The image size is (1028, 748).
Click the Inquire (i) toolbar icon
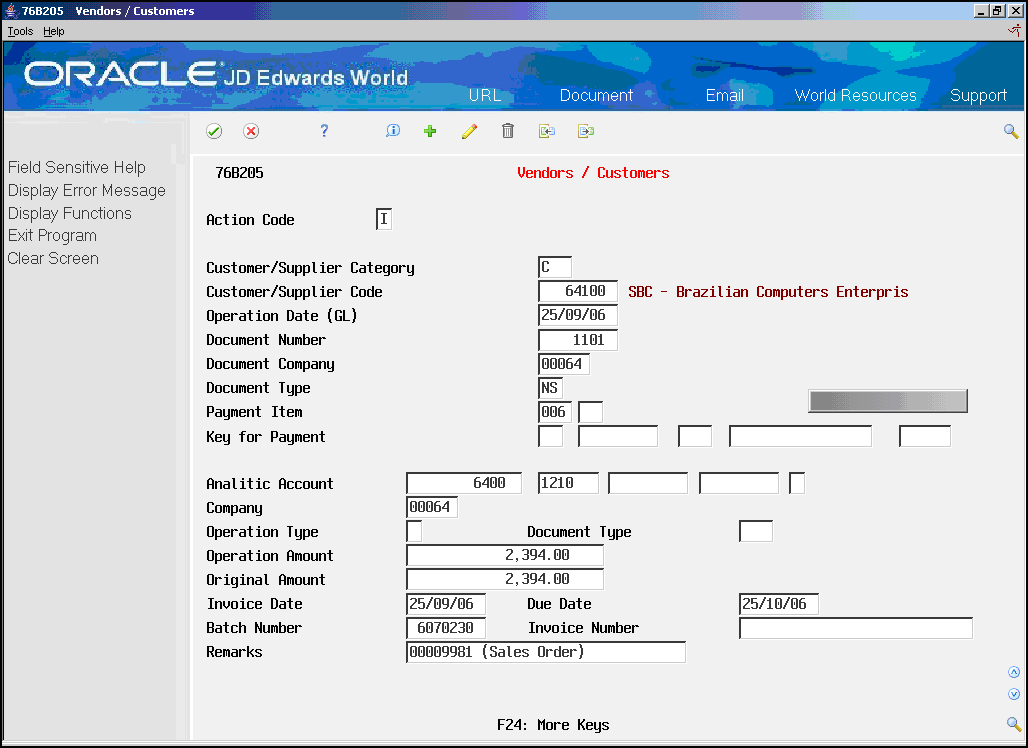393,131
